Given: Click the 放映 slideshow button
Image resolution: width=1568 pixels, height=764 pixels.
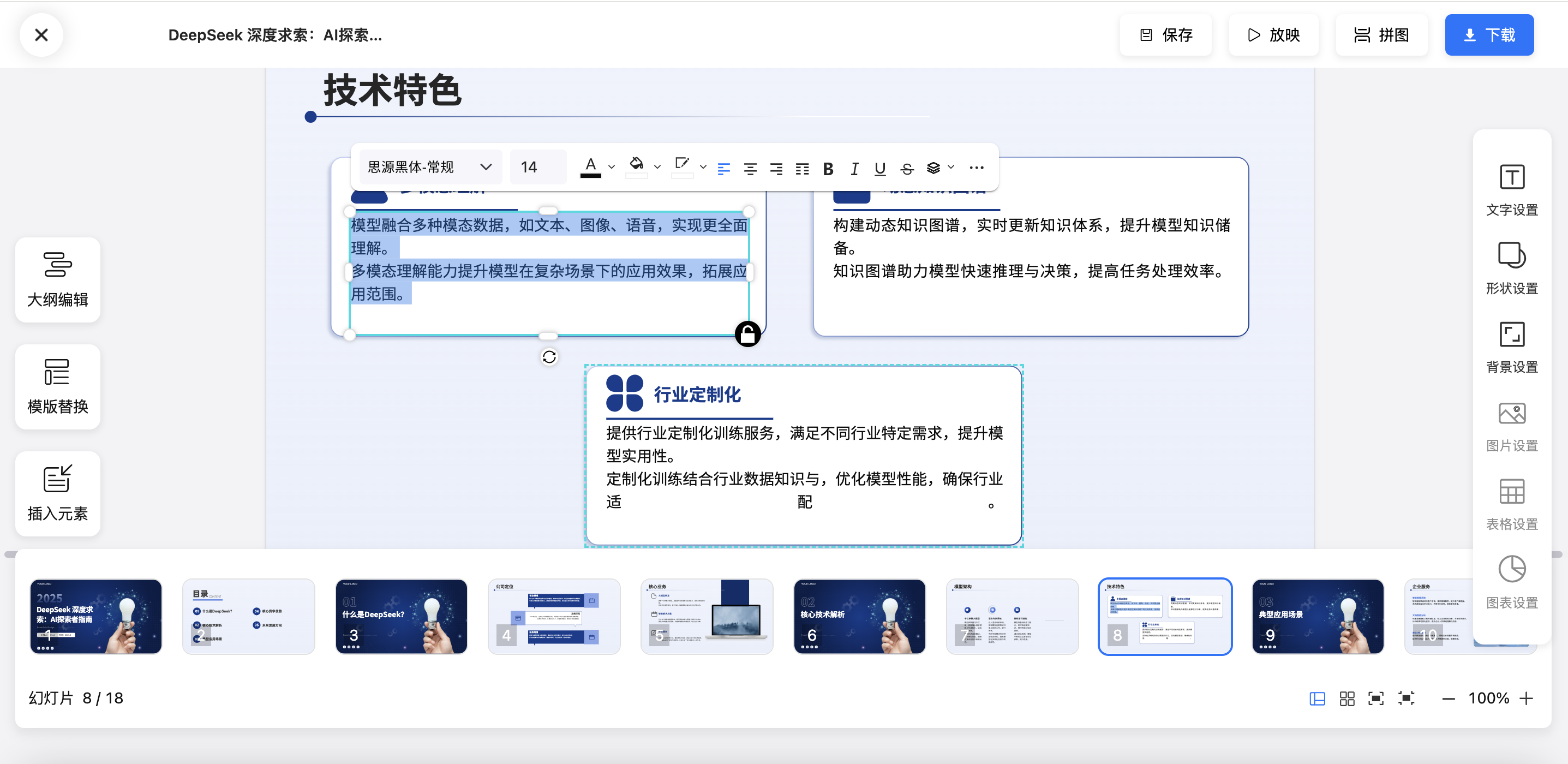Looking at the screenshot, I should [x=1273, y=35].
